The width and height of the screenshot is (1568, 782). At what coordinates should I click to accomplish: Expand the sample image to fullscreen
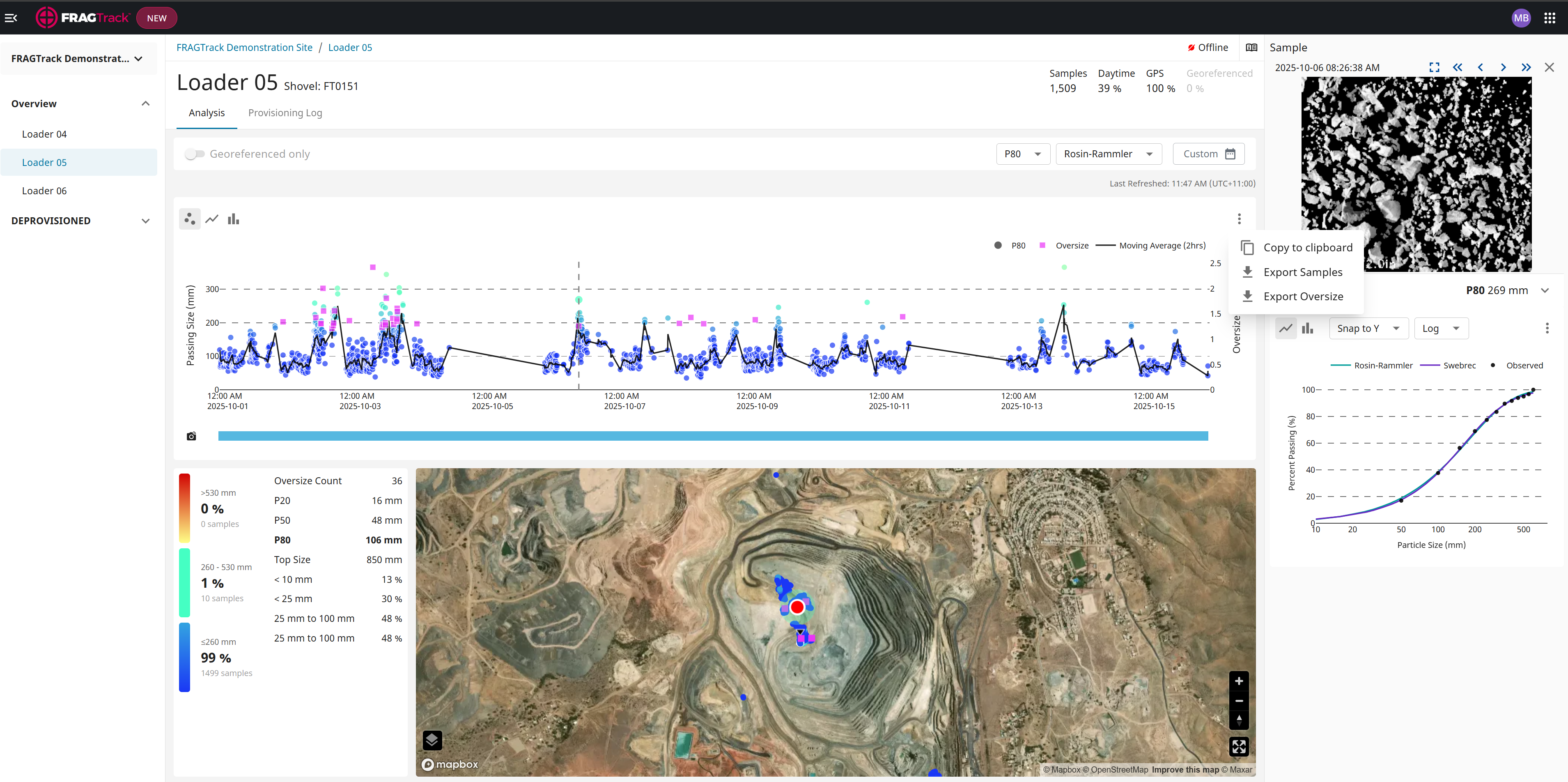pos(1434,67)
